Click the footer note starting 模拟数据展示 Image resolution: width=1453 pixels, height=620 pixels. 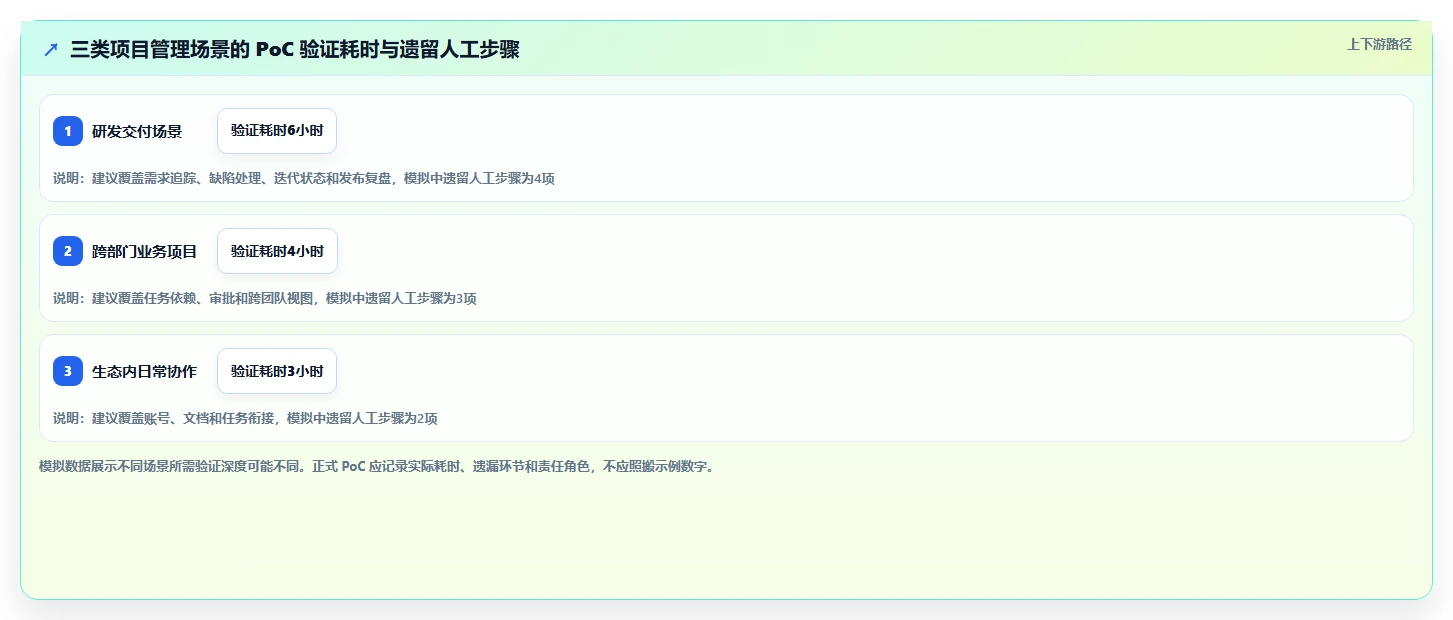(377, 466)
